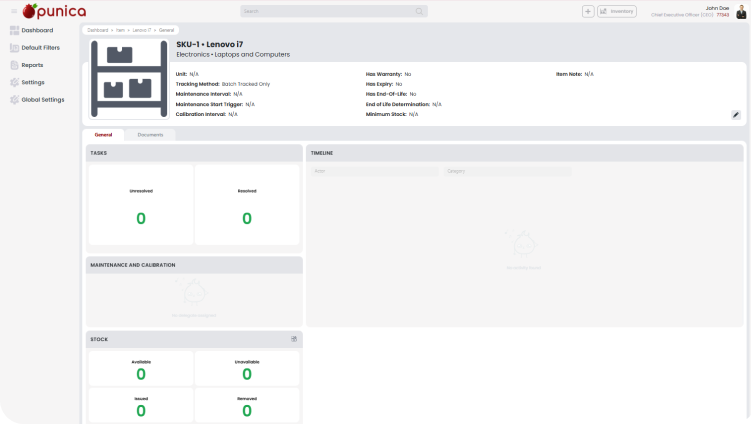Click the STOCK panel header text
The height and width of the screenshot is (424, 751).
tap(99, 339)
